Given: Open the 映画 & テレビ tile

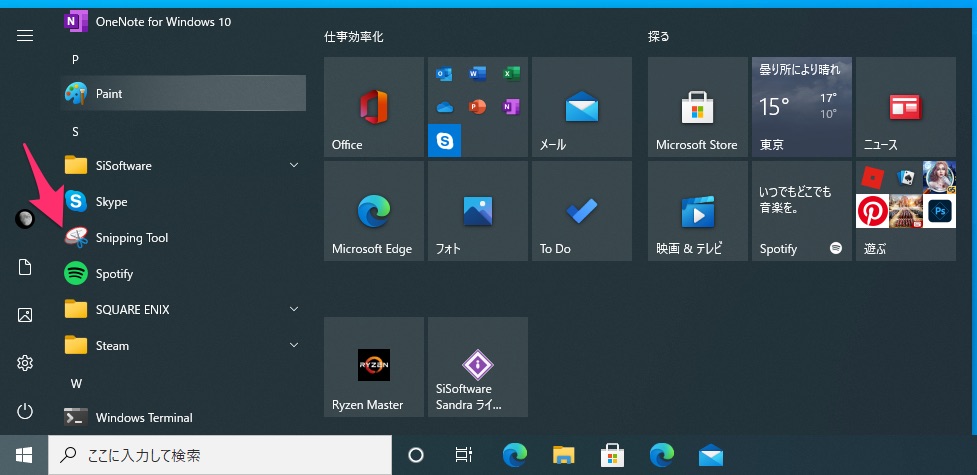Looking at the screenshot, I should coord(698,211).
